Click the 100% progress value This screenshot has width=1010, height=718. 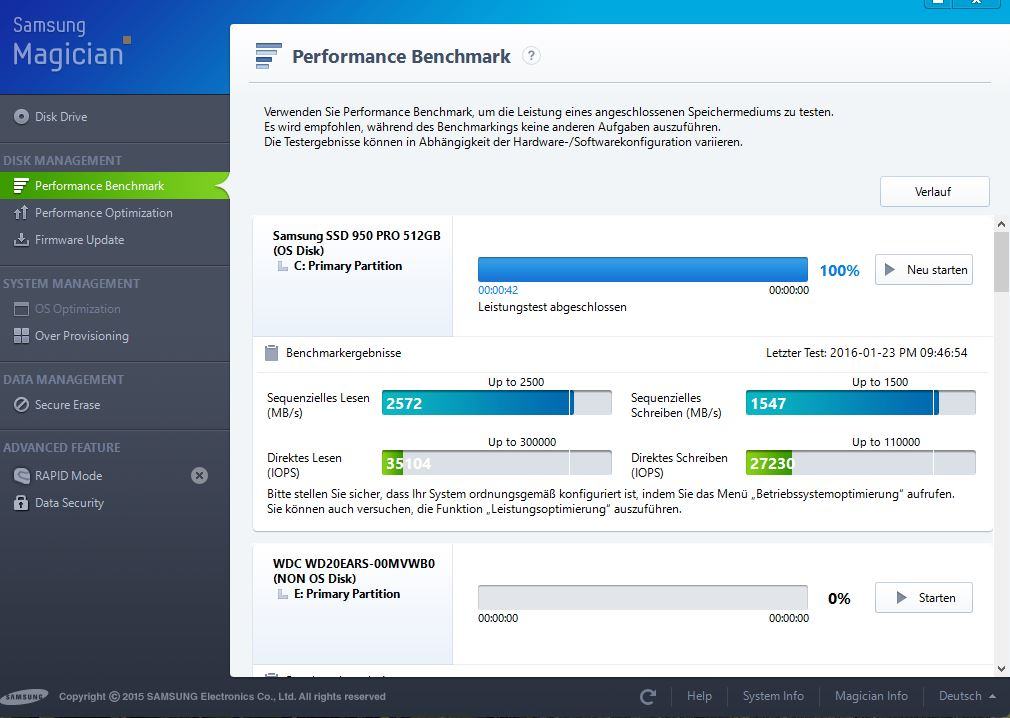(x=839, y=270)
